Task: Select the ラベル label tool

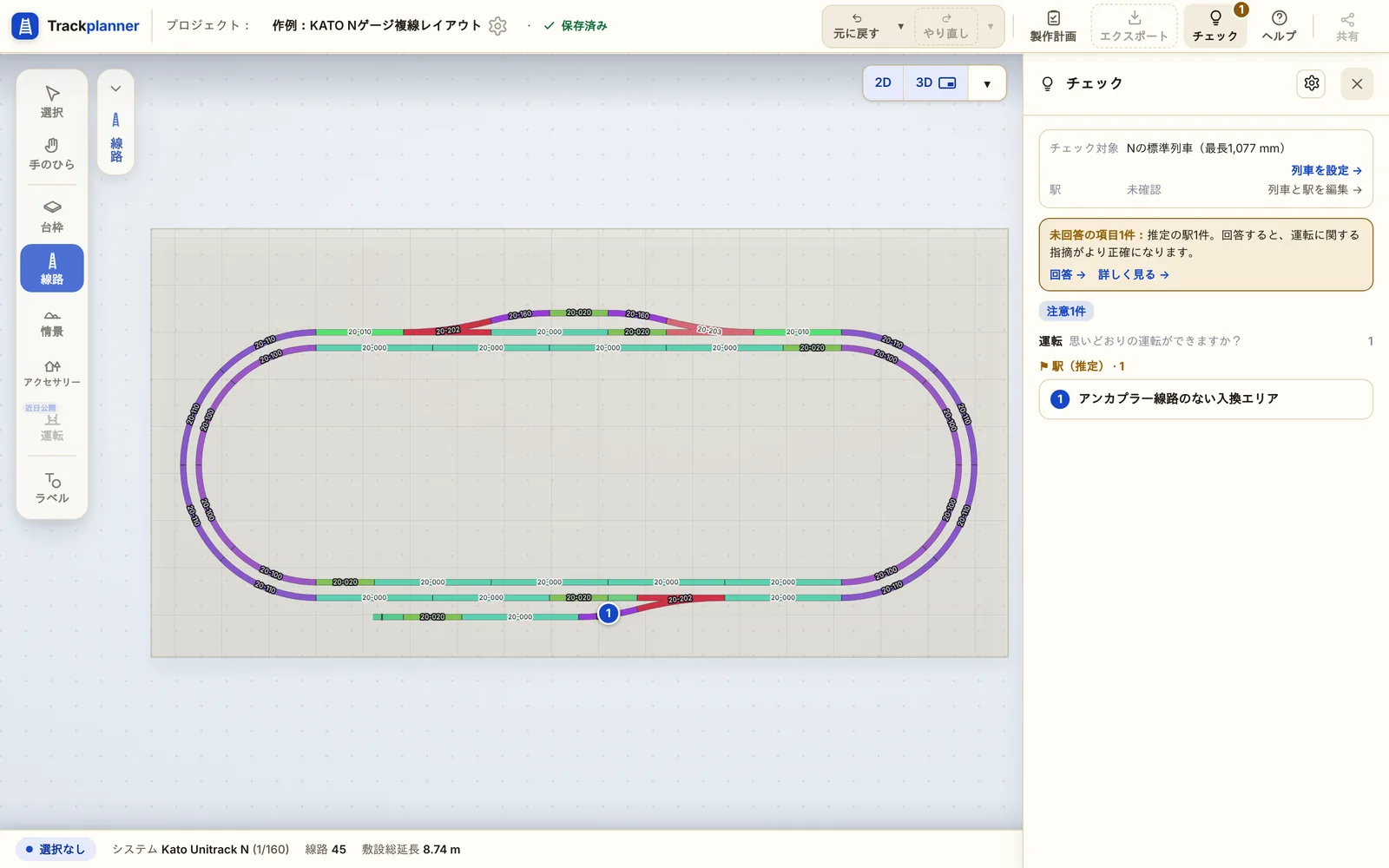Action: tap(52, 488)
